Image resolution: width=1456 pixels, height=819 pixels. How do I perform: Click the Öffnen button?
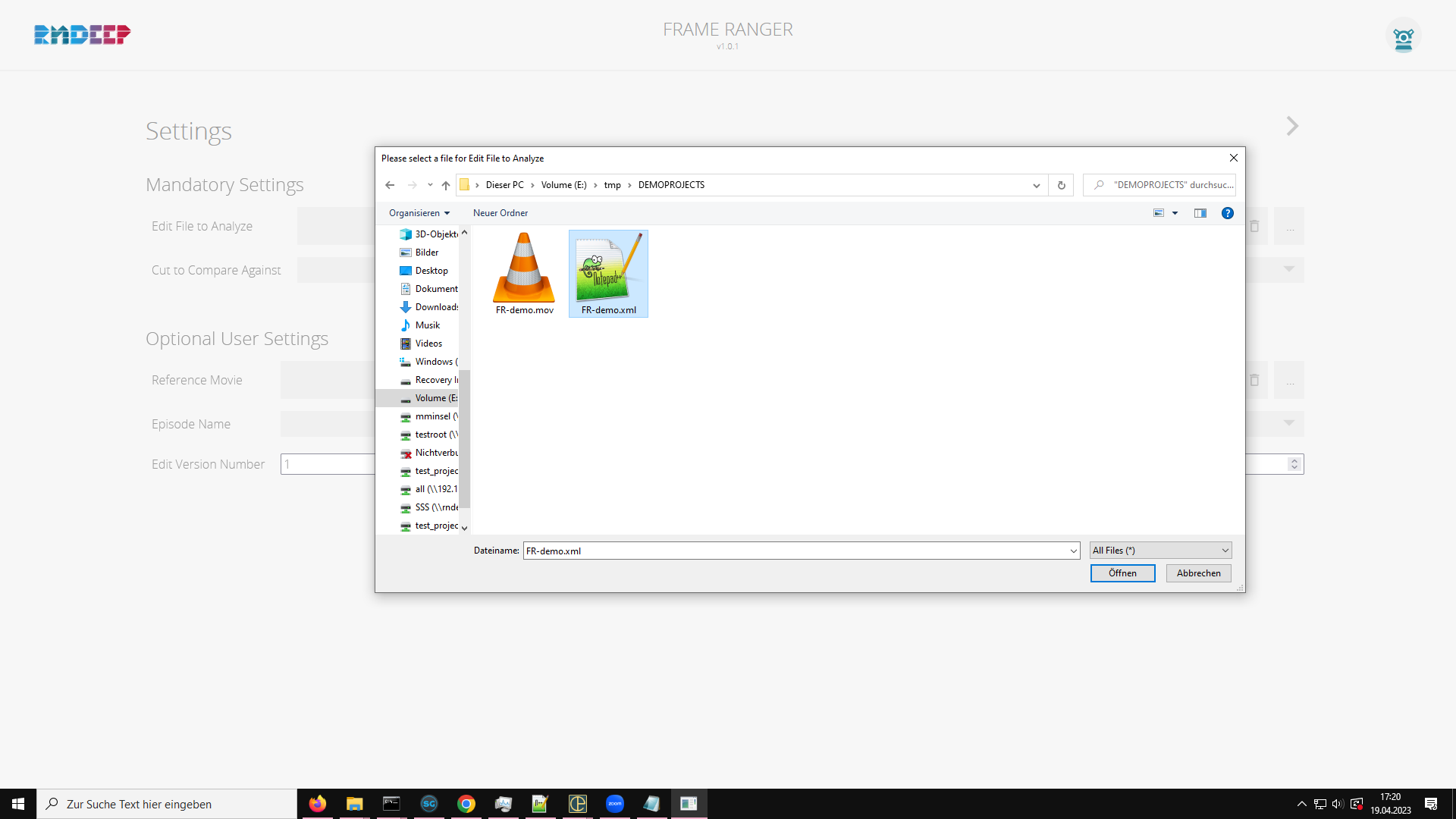point(1122,573)
